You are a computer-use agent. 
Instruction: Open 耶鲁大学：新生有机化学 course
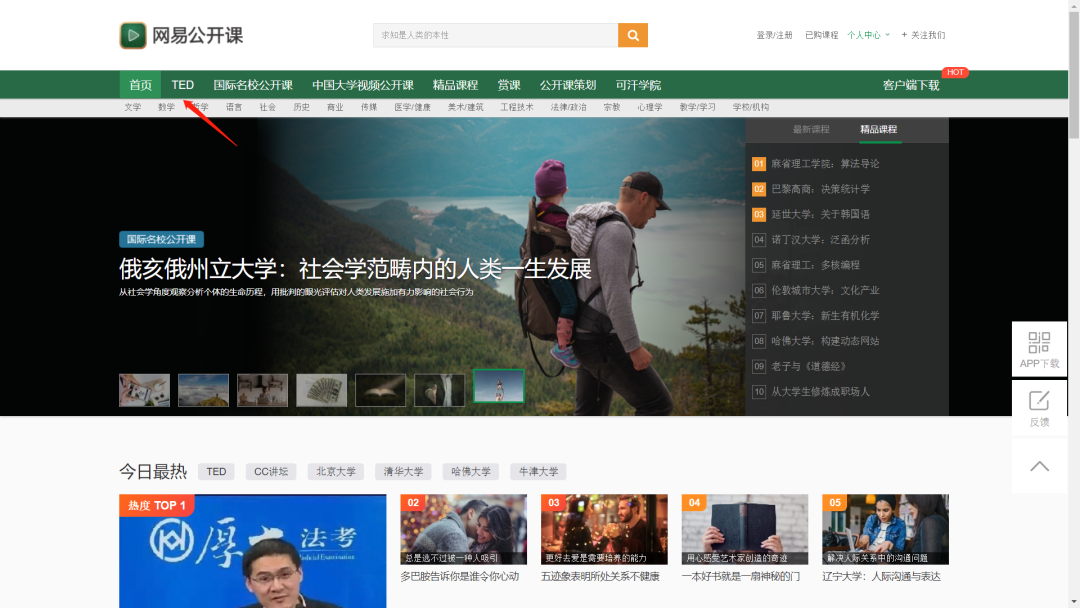point(825,315)
